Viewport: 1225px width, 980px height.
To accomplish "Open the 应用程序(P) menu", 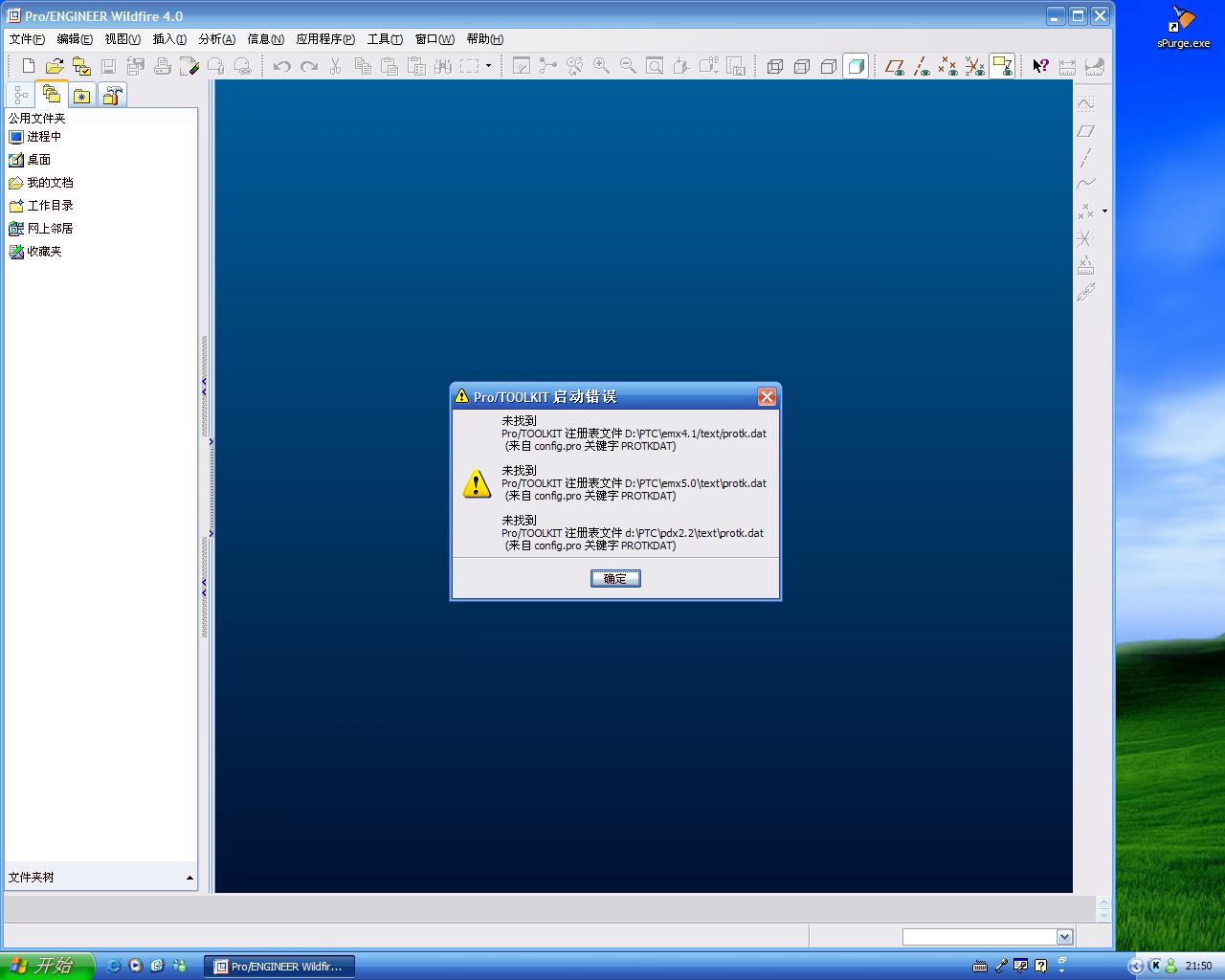I will 325,39.
